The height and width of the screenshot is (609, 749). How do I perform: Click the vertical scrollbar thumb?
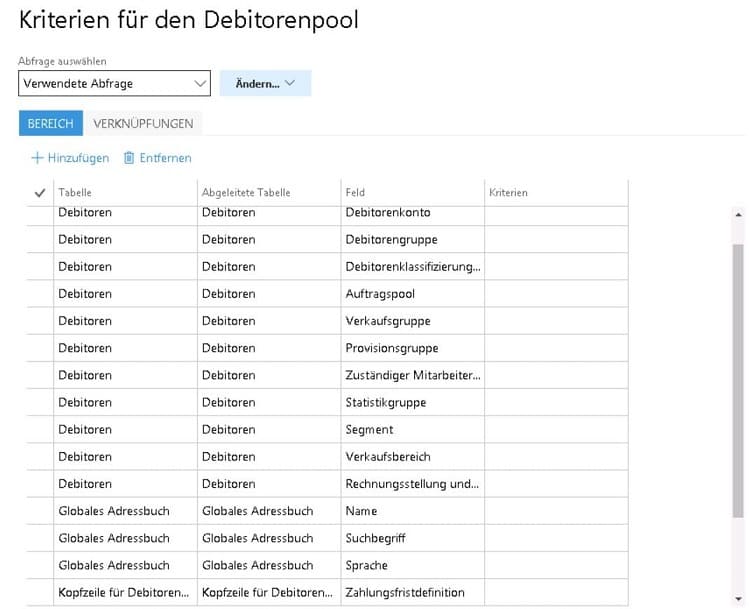[739, 380]
